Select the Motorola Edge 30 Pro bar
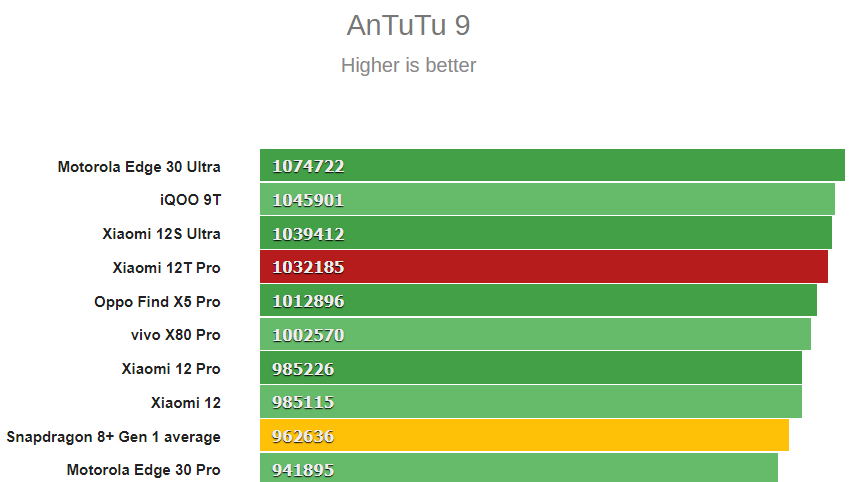The height and width of the screenshot is (482, 850). 519,467
